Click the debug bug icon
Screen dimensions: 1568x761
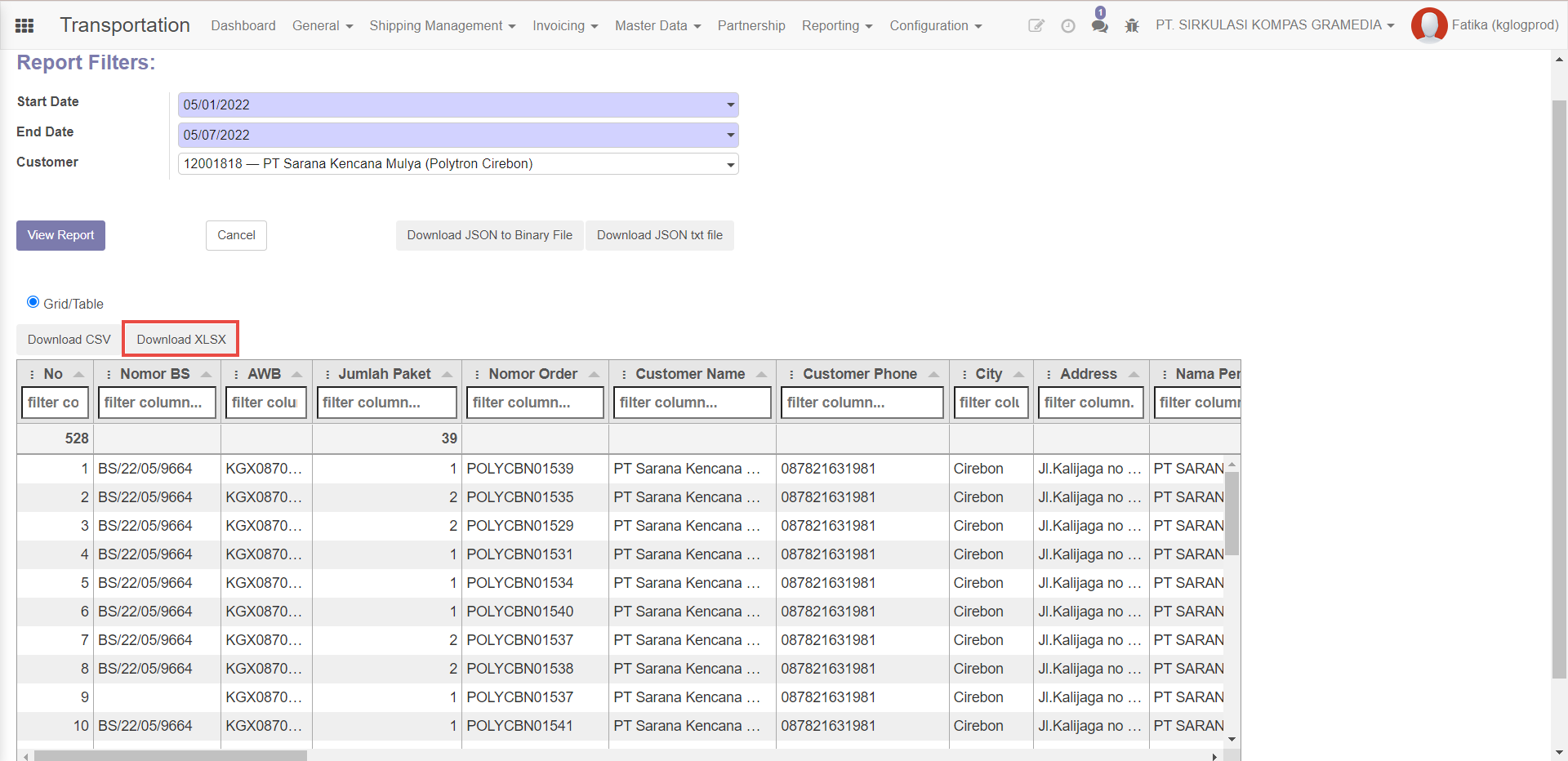pyautogui.click(x=1131, y=26)
